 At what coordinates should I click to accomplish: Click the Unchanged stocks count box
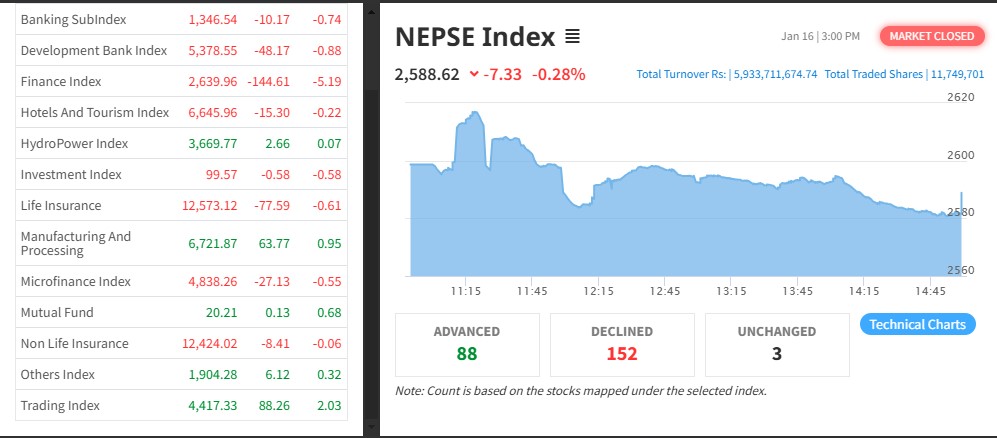(x=777, y=343)
